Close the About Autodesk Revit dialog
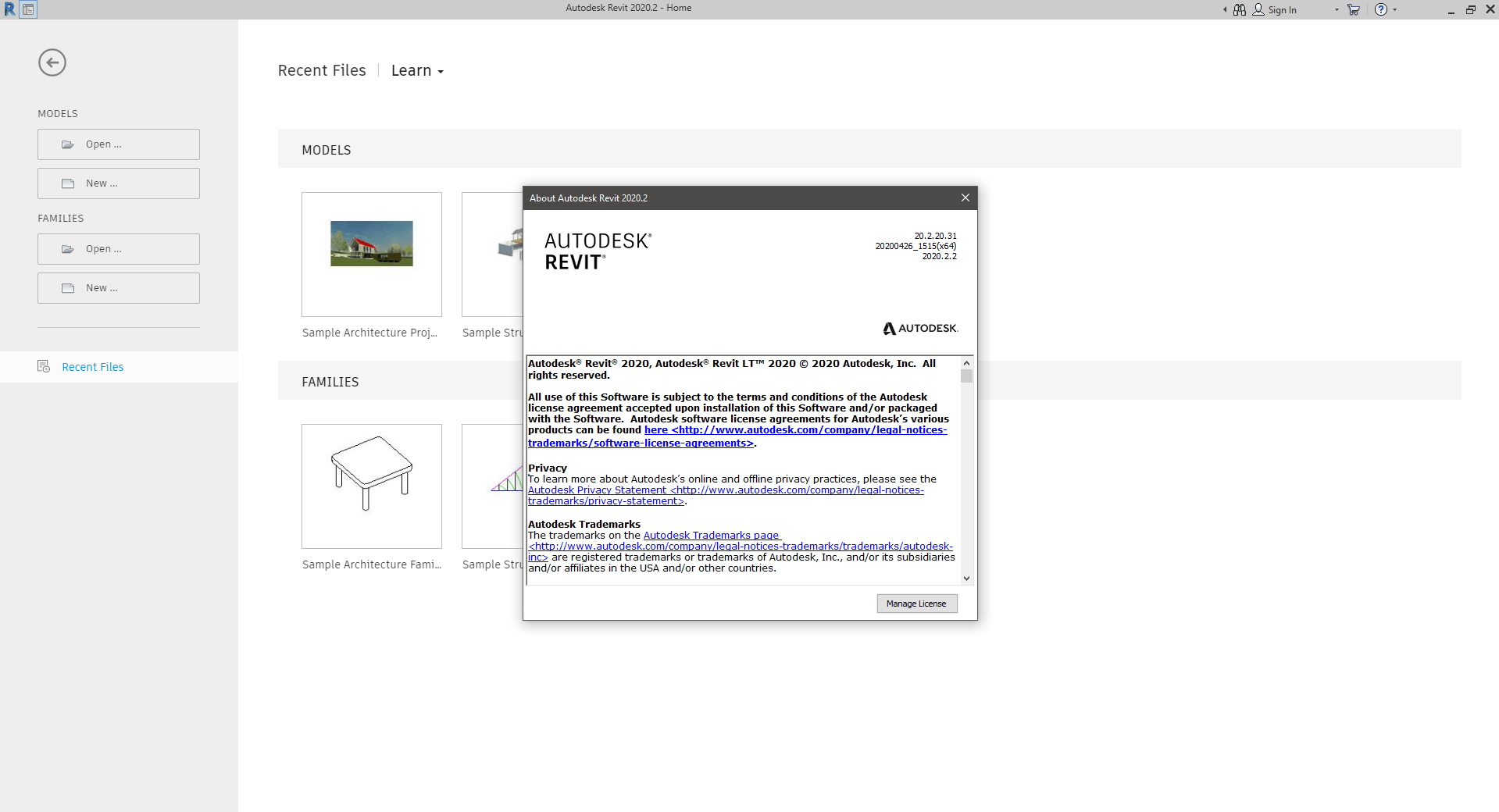The width and height of the screenshot is (1499, 812). pos(965,198)
